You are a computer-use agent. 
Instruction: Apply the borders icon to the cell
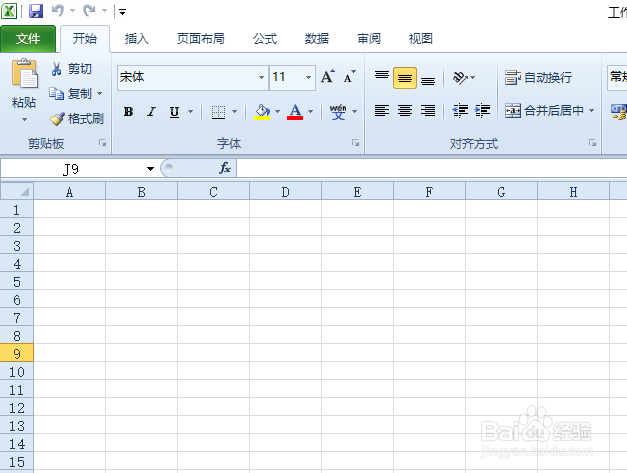(218, 112)
